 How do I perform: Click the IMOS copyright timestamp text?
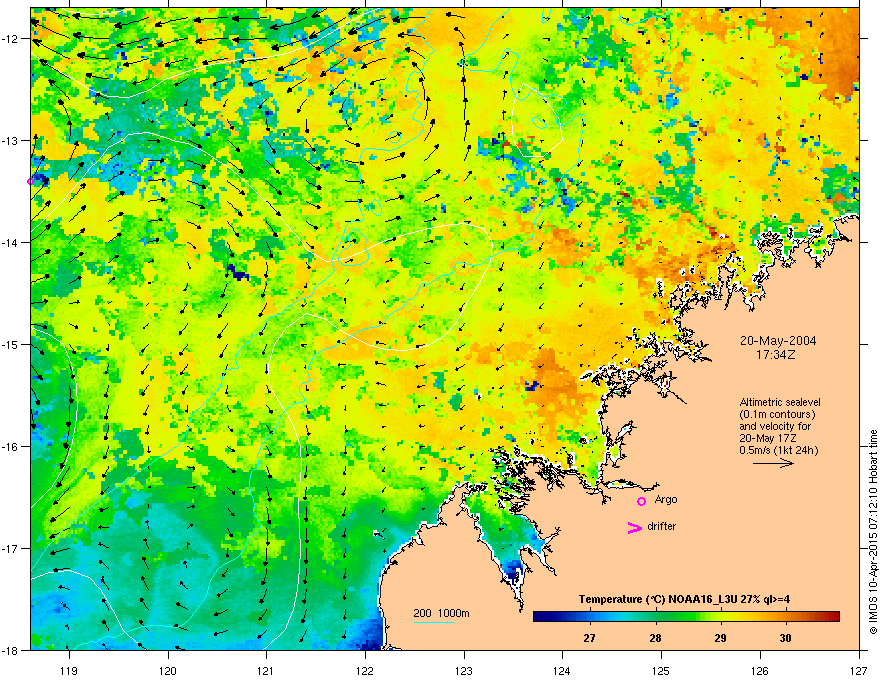click(x=873, y=532)
